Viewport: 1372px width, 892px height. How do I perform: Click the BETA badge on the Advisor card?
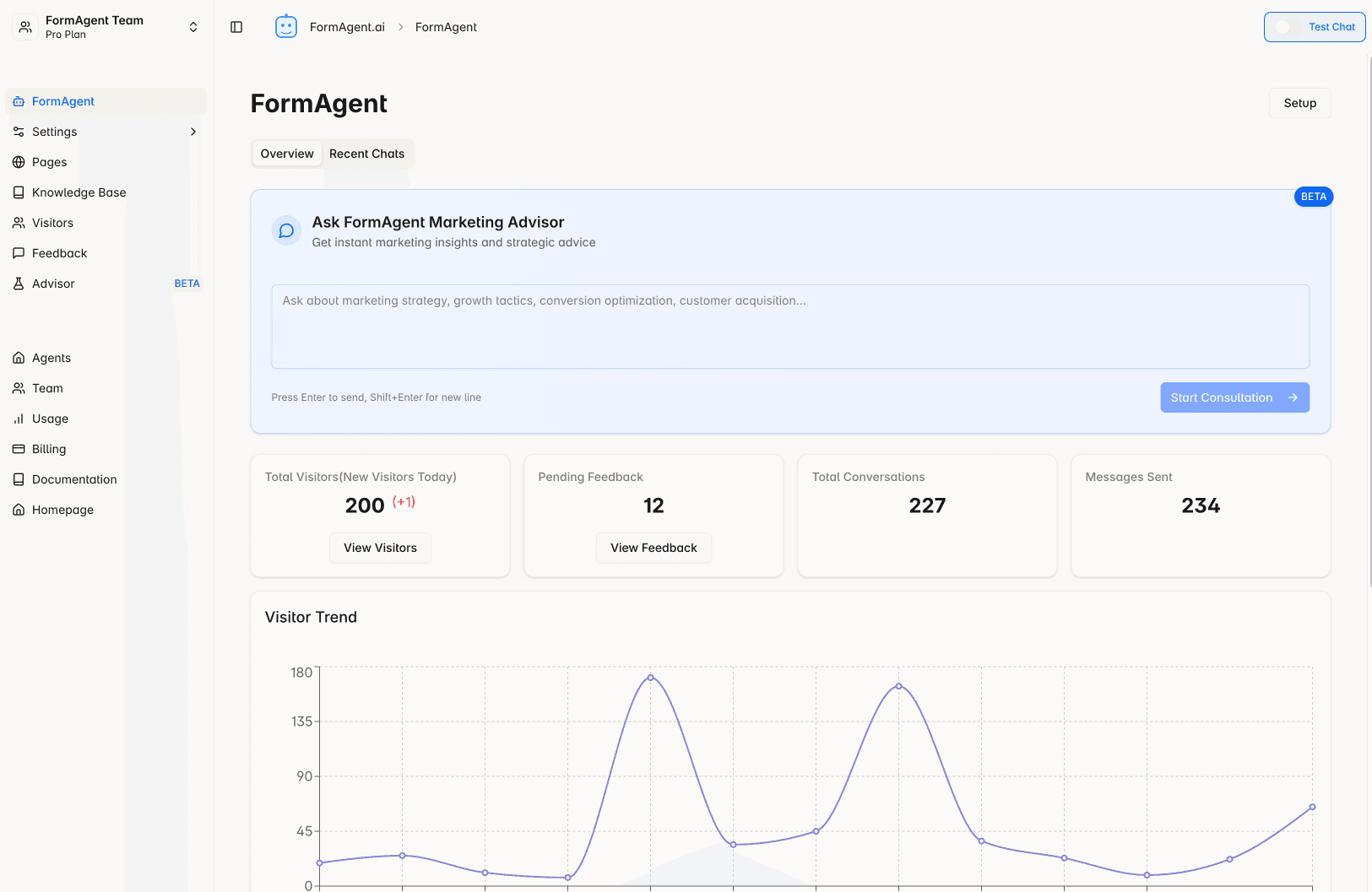coord(1314,197)
